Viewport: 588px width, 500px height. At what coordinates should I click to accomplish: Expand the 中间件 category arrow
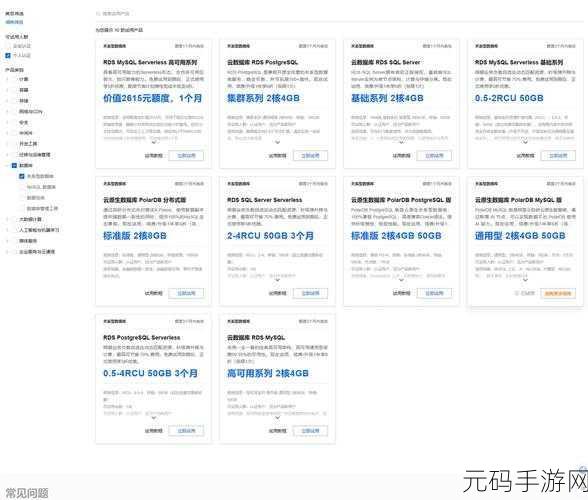(8, 133)
